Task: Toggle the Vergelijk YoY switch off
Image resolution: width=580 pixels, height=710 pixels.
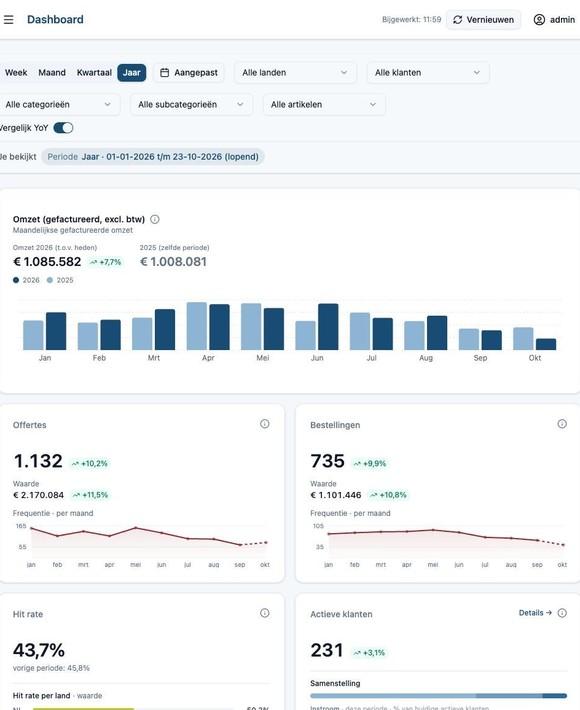Action: [x=63, y=128]
